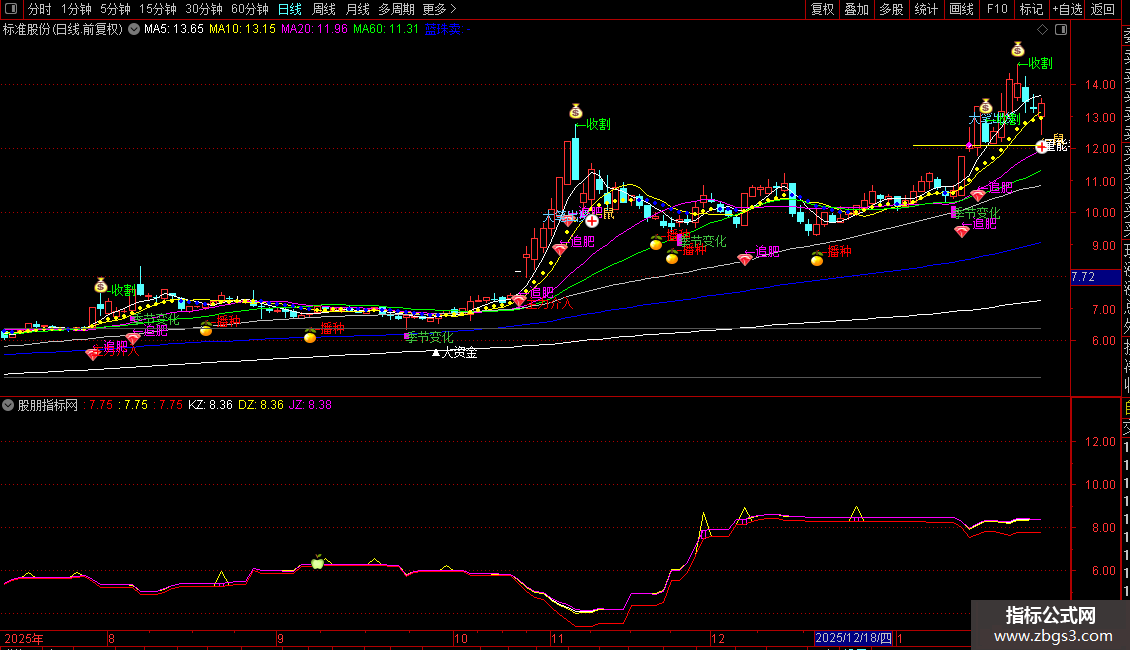Click the diamond icon at the chart's top right
Image resolution: width=1130 pixels, height=650 pixels.
tap(1042, 30)
